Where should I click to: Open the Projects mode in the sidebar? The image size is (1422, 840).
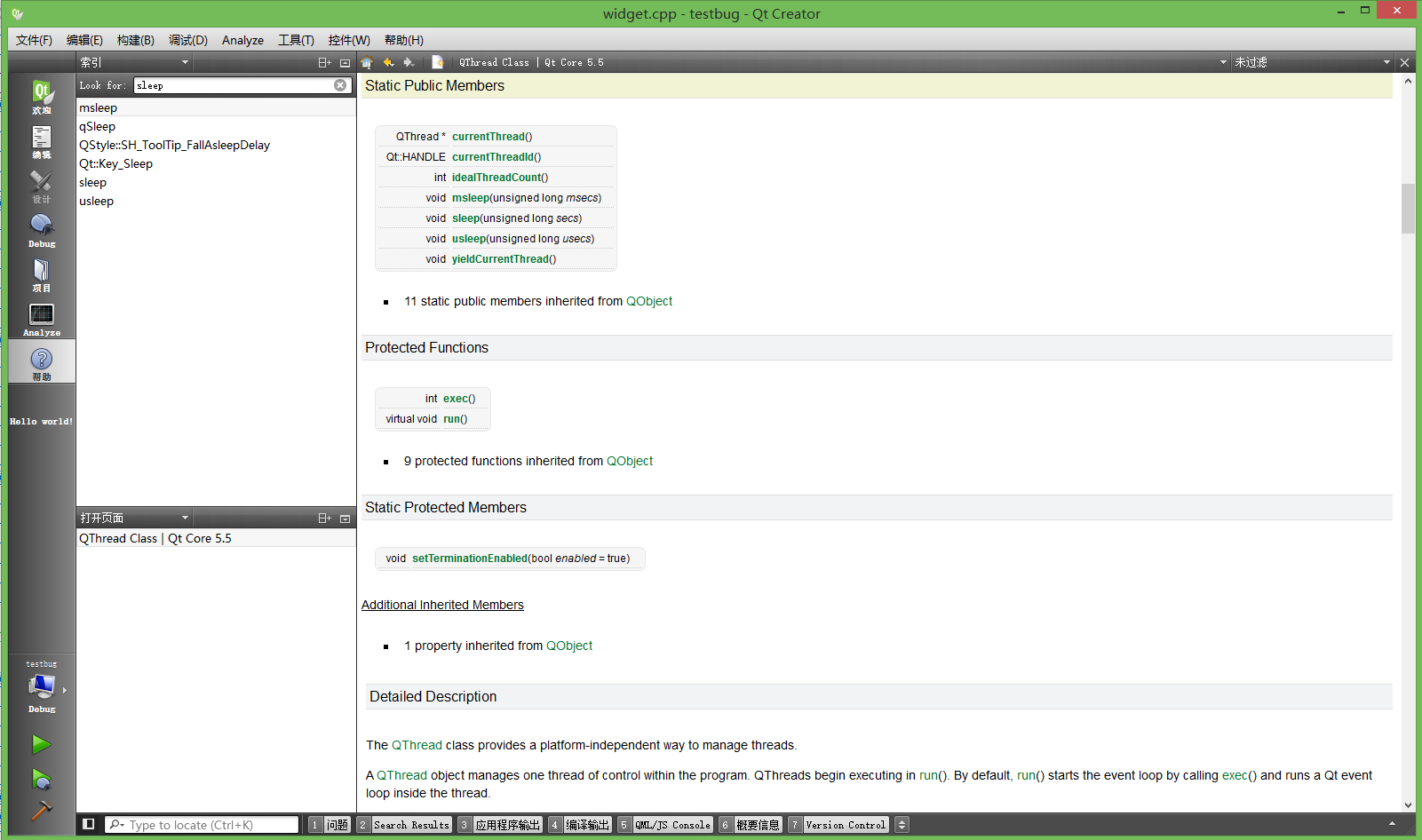click(x=42, y=273)
